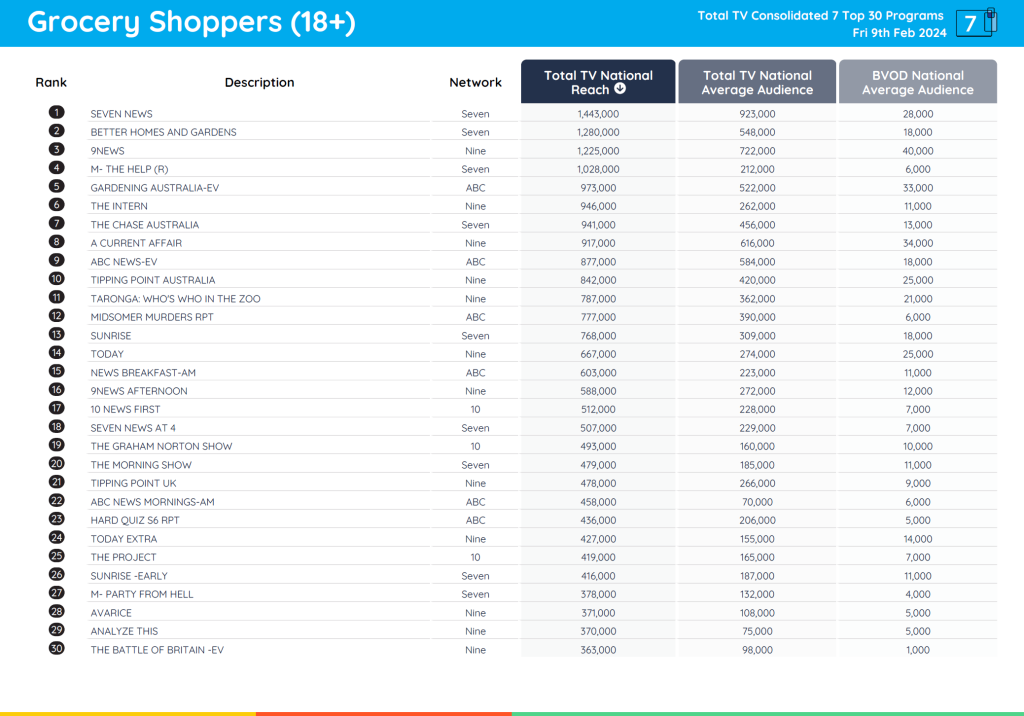This screenshot has width=1024, height=716.
Task: Select the BVOD National Average Audience header
Action: [x=917, y=81]
